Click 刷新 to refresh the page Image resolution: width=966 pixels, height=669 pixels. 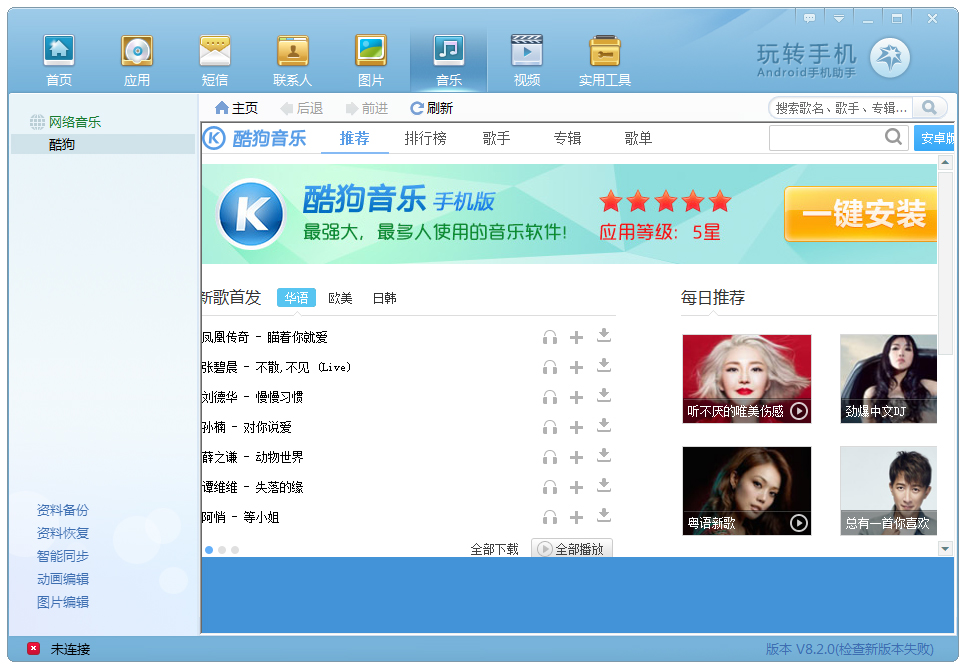click(432, 108)
